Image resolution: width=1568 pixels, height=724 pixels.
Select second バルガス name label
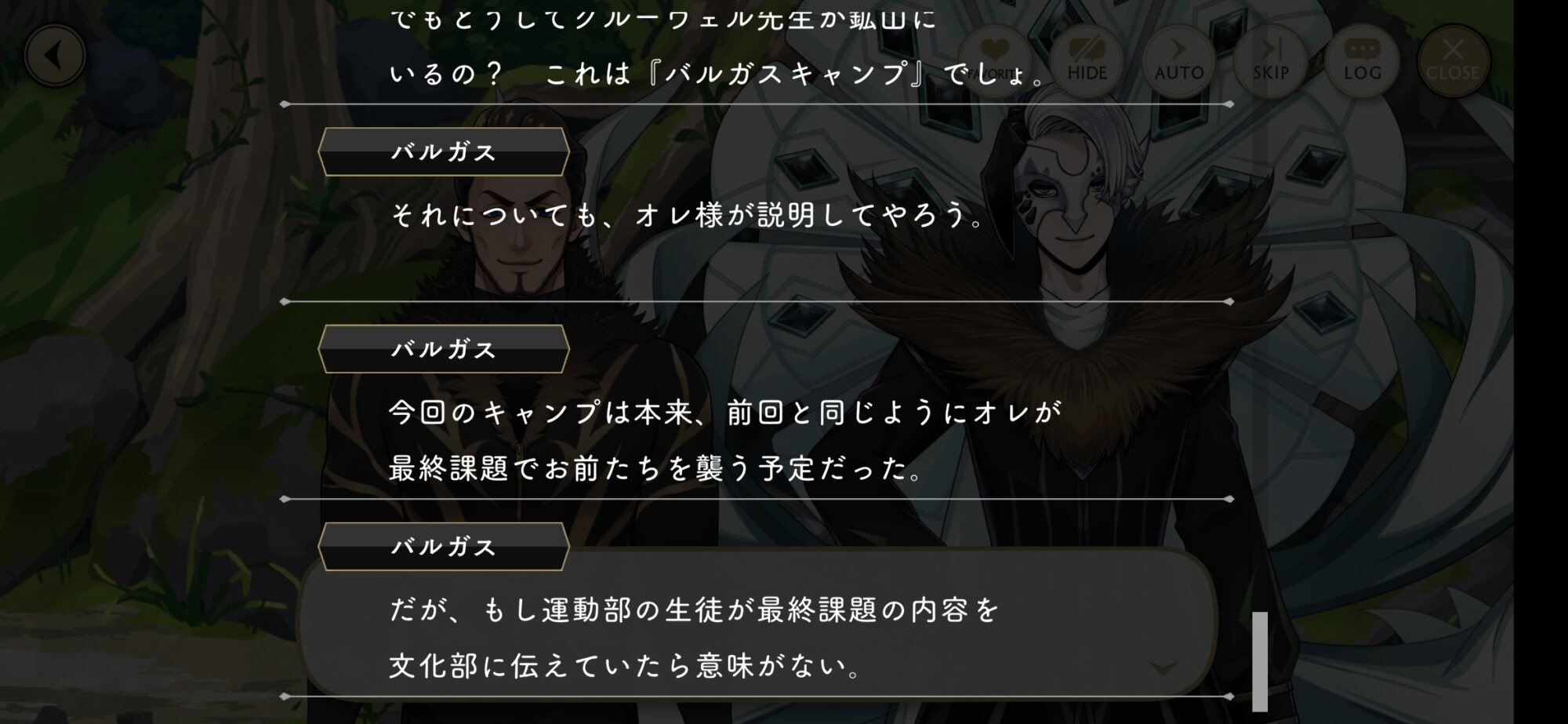444,349
